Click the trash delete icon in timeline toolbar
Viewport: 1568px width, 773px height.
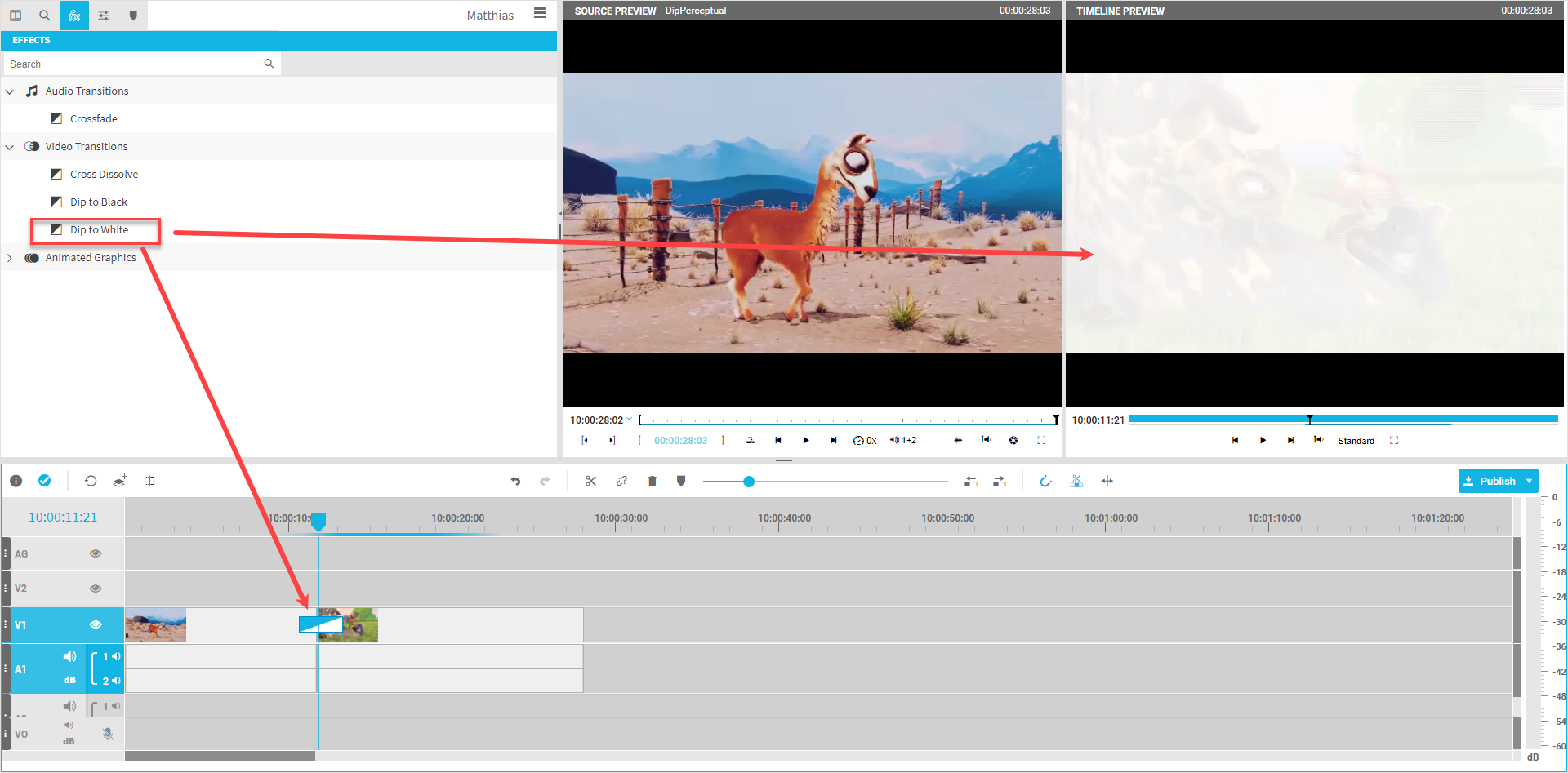click(x=652, y=481)
